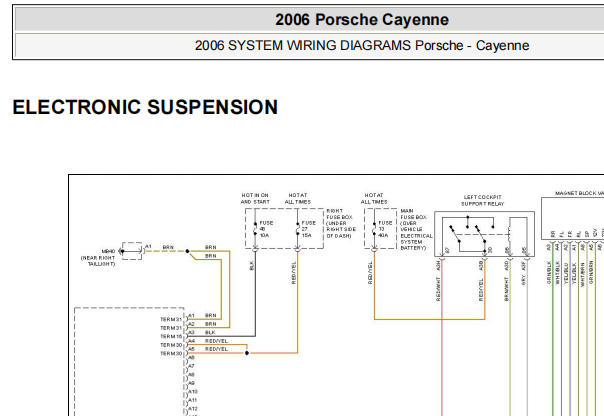The image size is (604, 416).
Task: Click vertical 'RED/YEL' label below fuse 27
Action: point(294,273)
